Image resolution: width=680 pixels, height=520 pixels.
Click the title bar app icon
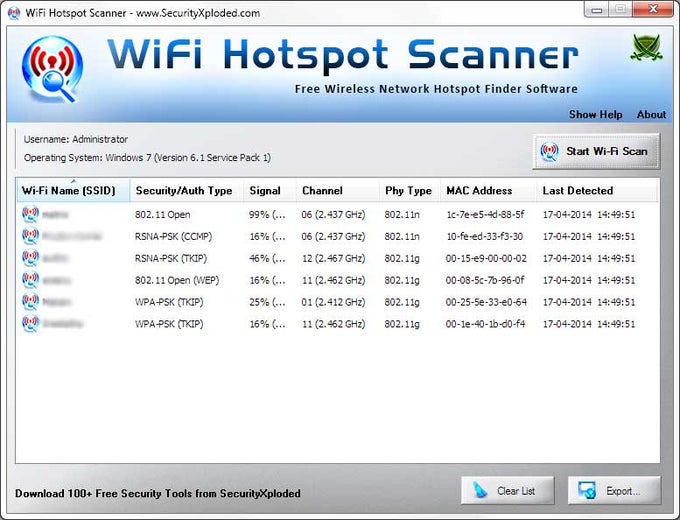14,13
